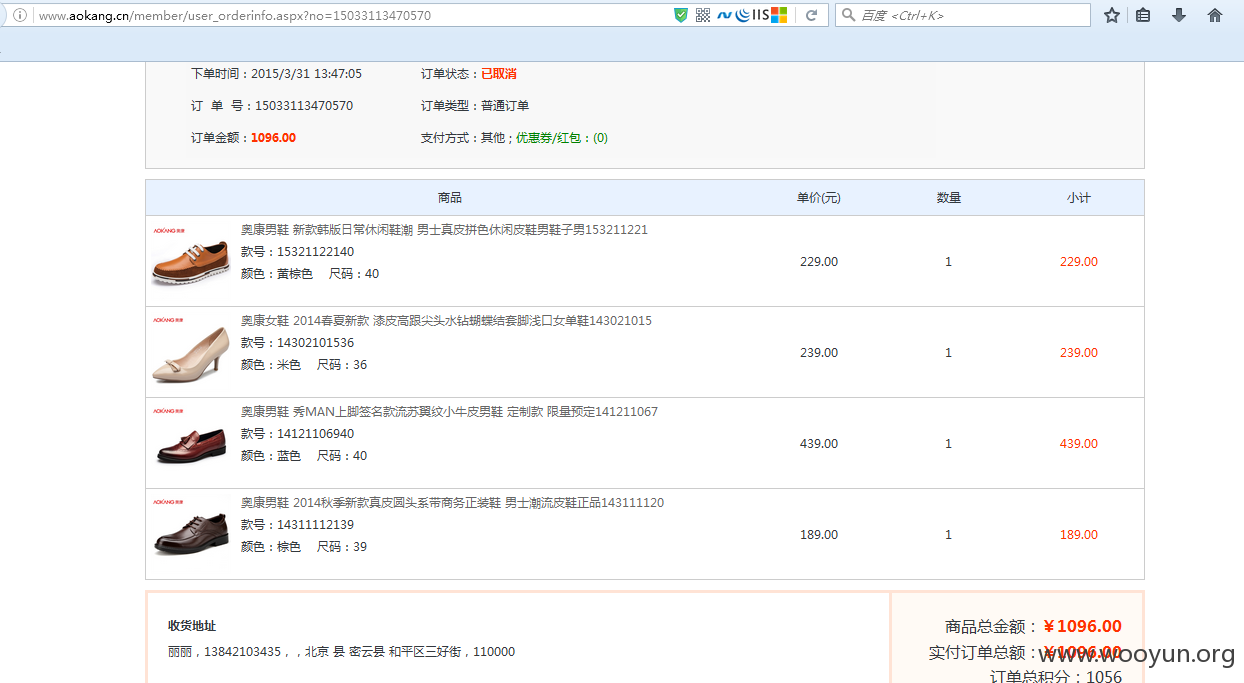Bookmark this page with the star icon
1244x683 pixels.
point(1111,15)
